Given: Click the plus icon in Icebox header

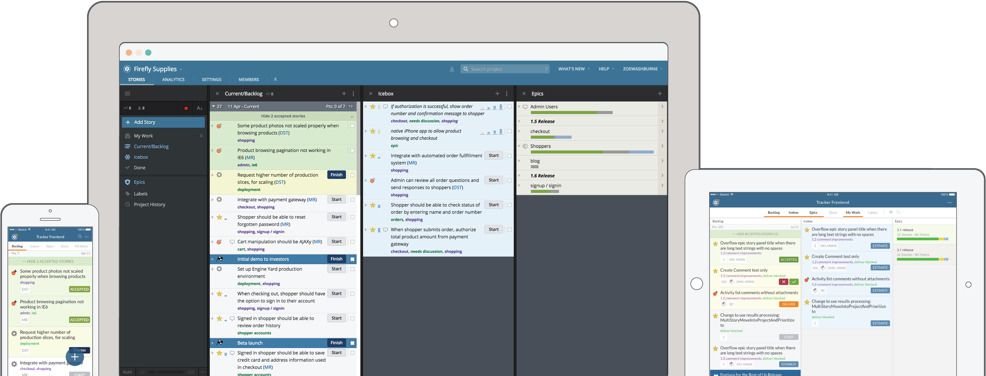Looking at the screenshot, I should pyautogui.click(x=497, y=94).
